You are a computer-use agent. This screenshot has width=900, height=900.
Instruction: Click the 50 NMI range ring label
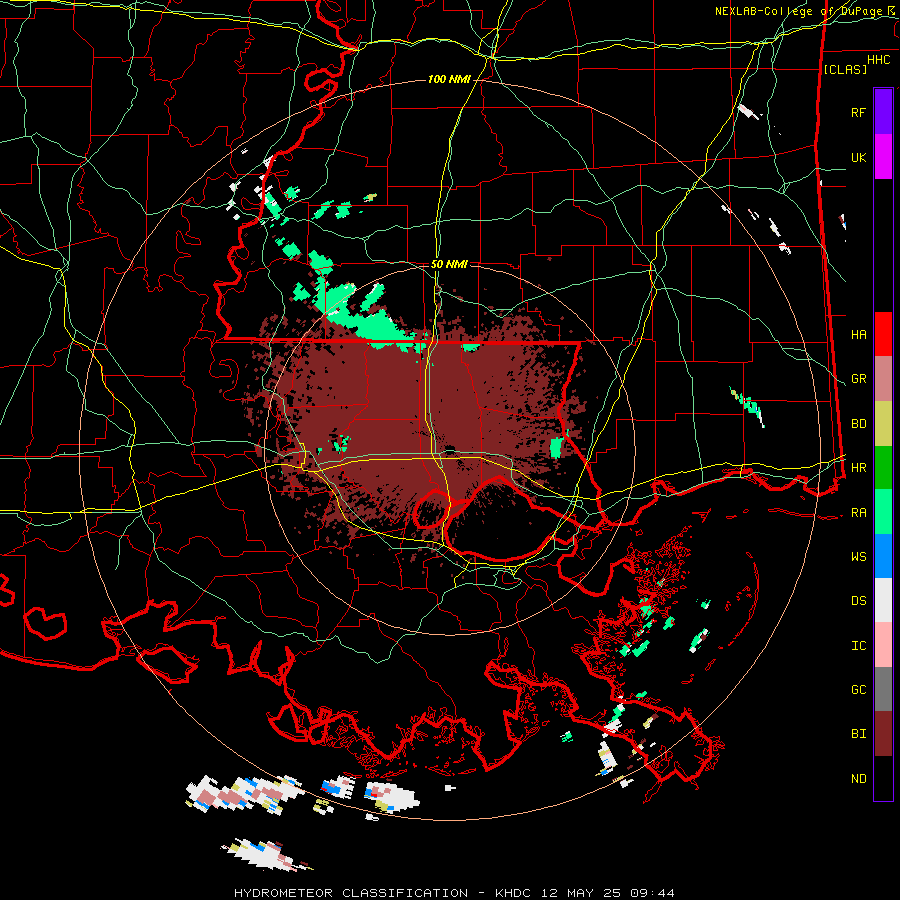(449, 264)
